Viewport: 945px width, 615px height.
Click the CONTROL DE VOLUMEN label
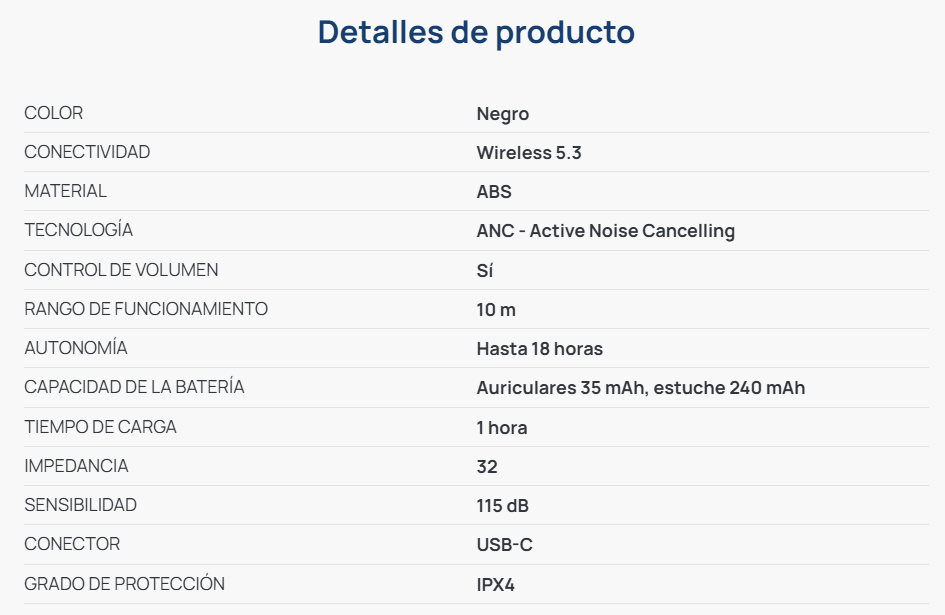coord(121,270)
